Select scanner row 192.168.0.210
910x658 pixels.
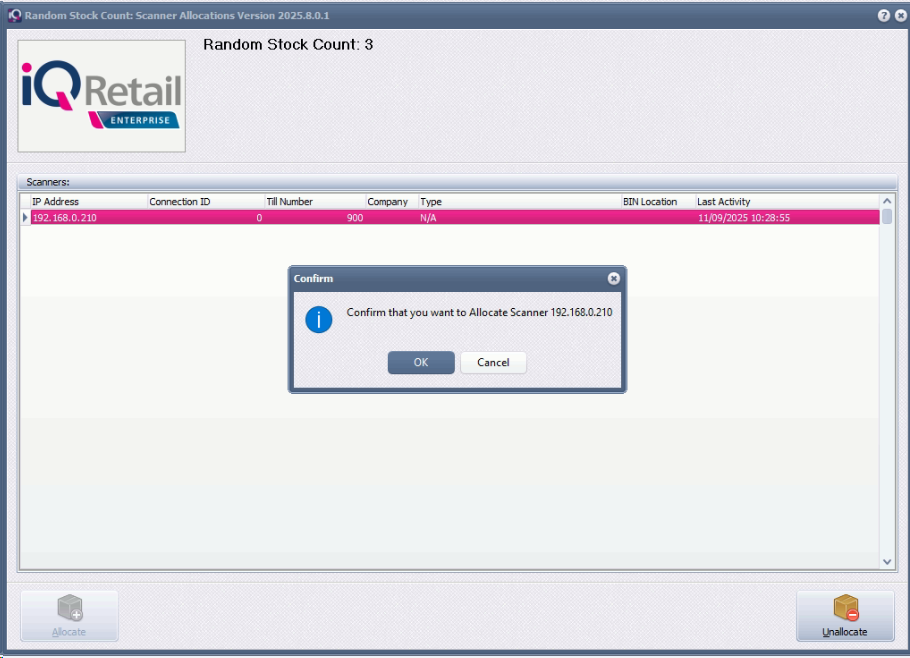[455, 218]
